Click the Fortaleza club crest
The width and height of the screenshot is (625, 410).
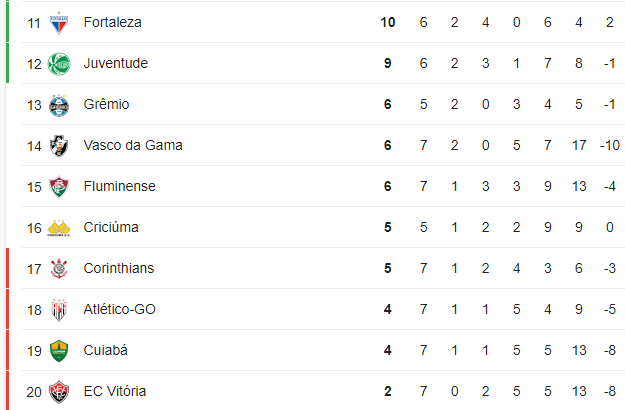[59, 23]
